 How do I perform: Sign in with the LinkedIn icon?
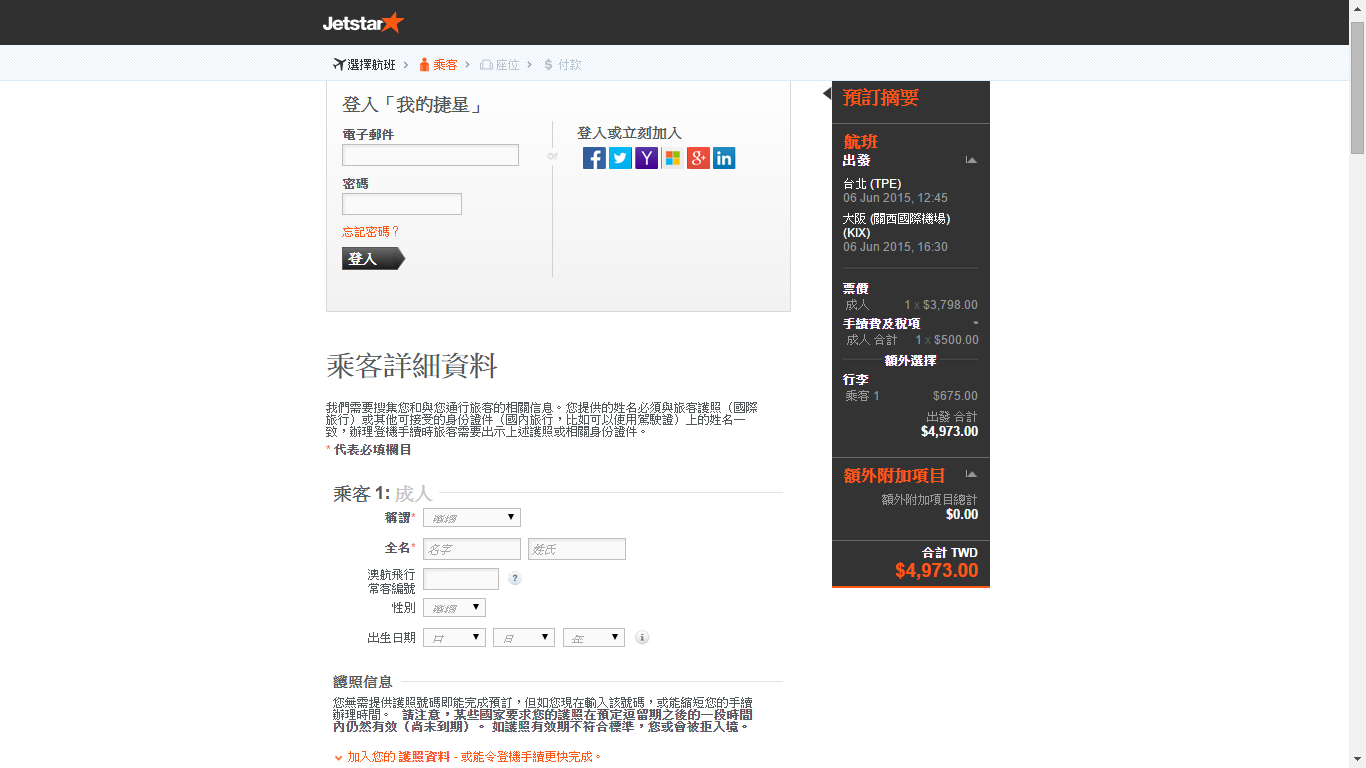[x=724, y=158]
